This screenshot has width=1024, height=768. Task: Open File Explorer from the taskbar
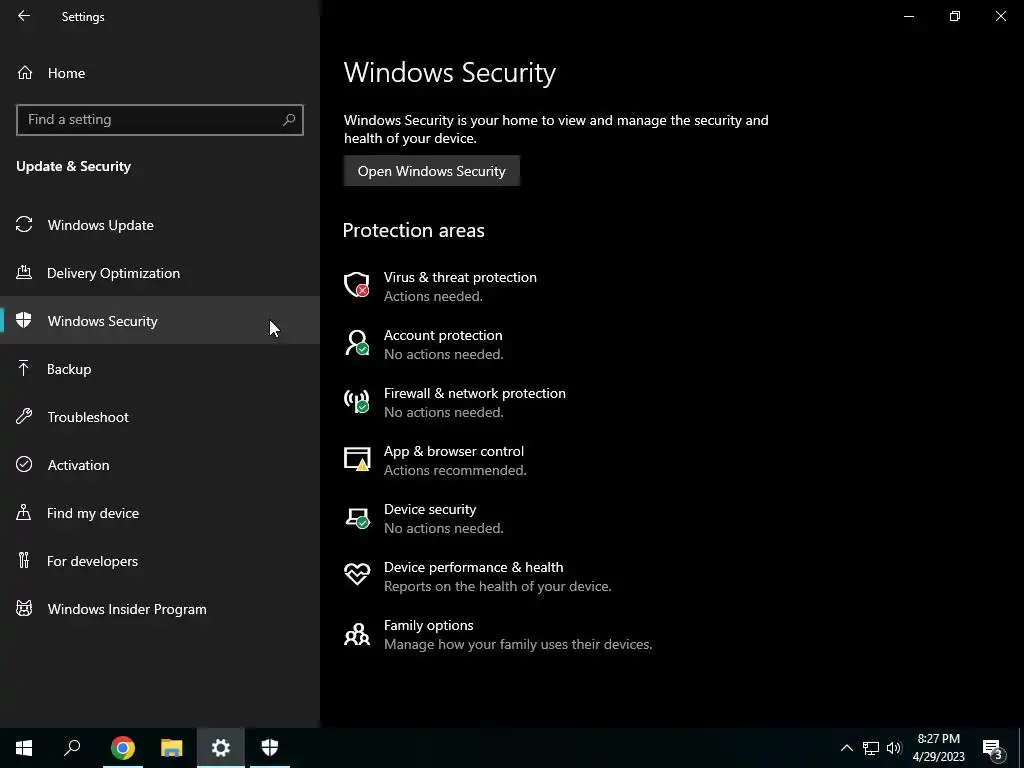coord(172,748)
